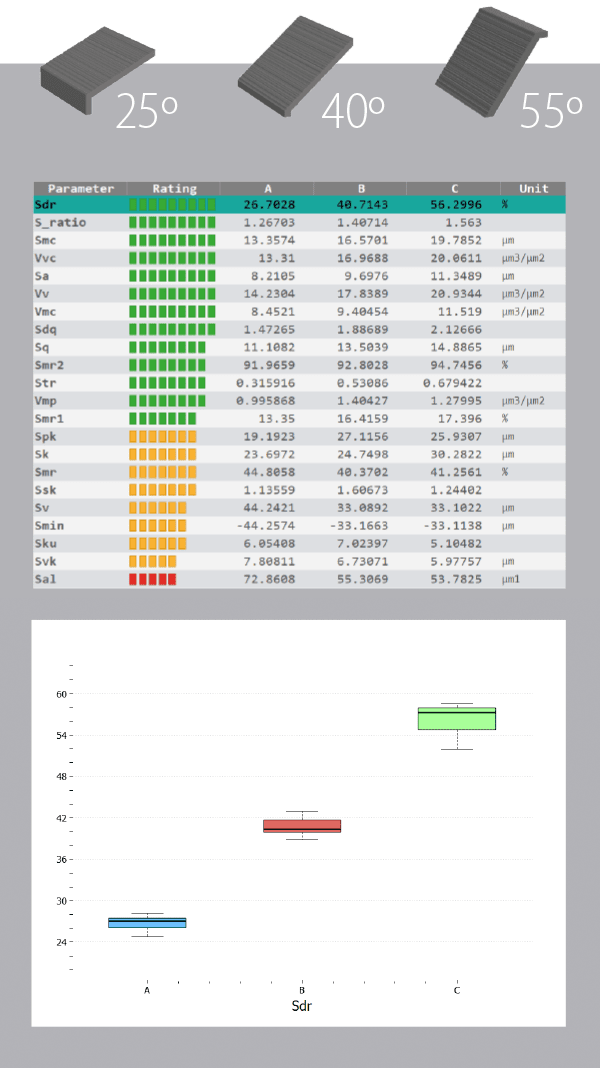
Task: Select the column C header
Action: 454,188
